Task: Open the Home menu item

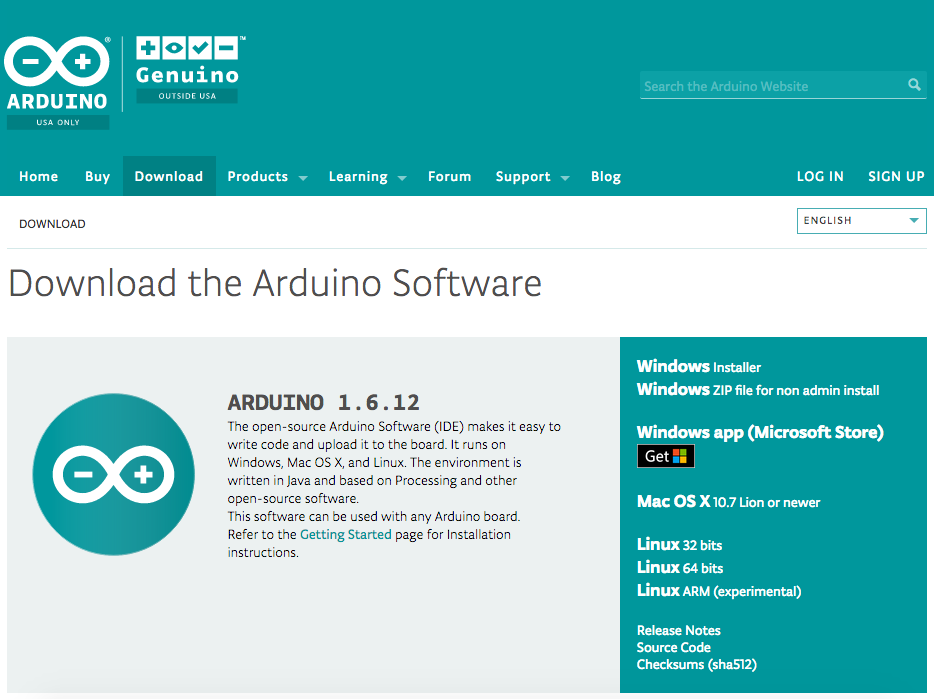Action: (39, 176)
